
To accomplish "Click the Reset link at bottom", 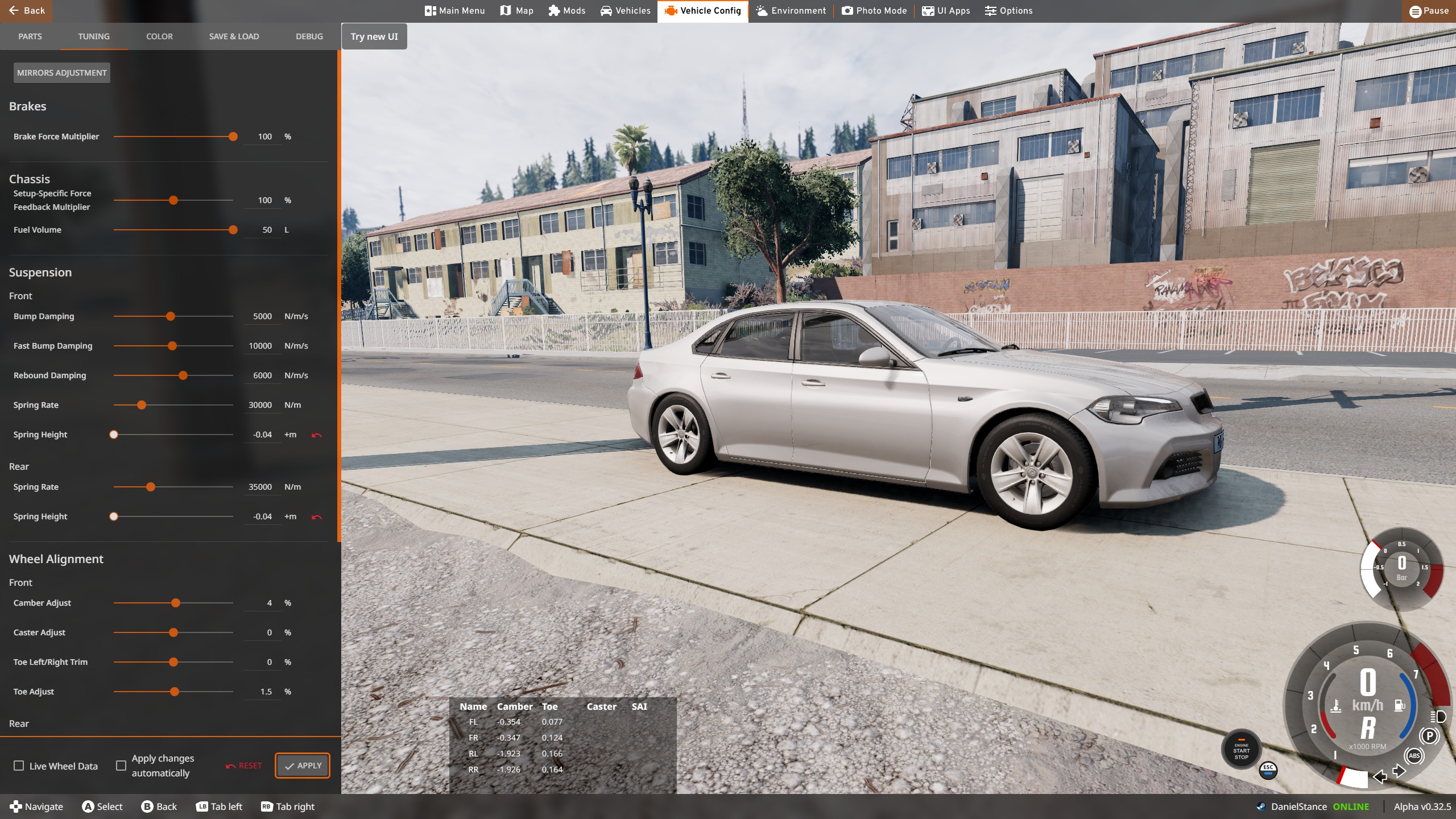I will click(x=244, y=766).
